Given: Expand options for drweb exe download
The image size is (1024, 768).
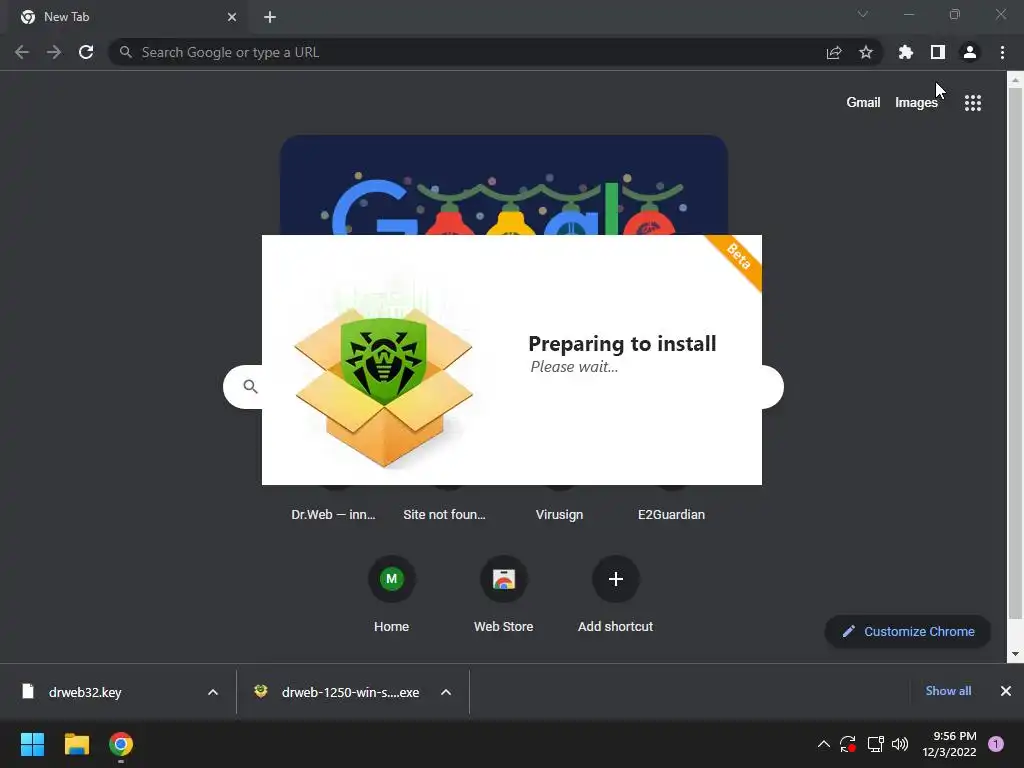Looking at the screenshot, I should pos(446,692).
